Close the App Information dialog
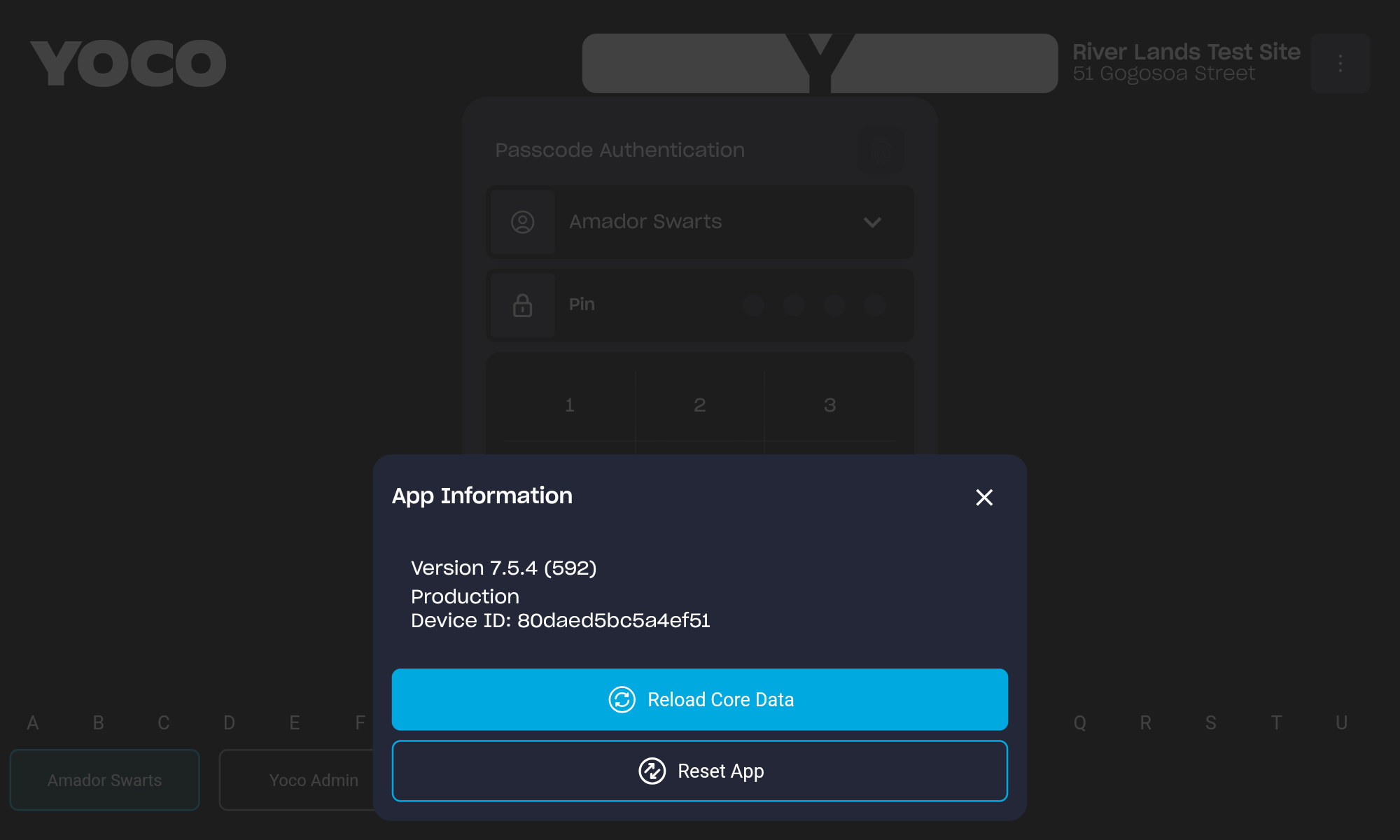The height and width of the screenshot is (840, 1400). [984, 497]
